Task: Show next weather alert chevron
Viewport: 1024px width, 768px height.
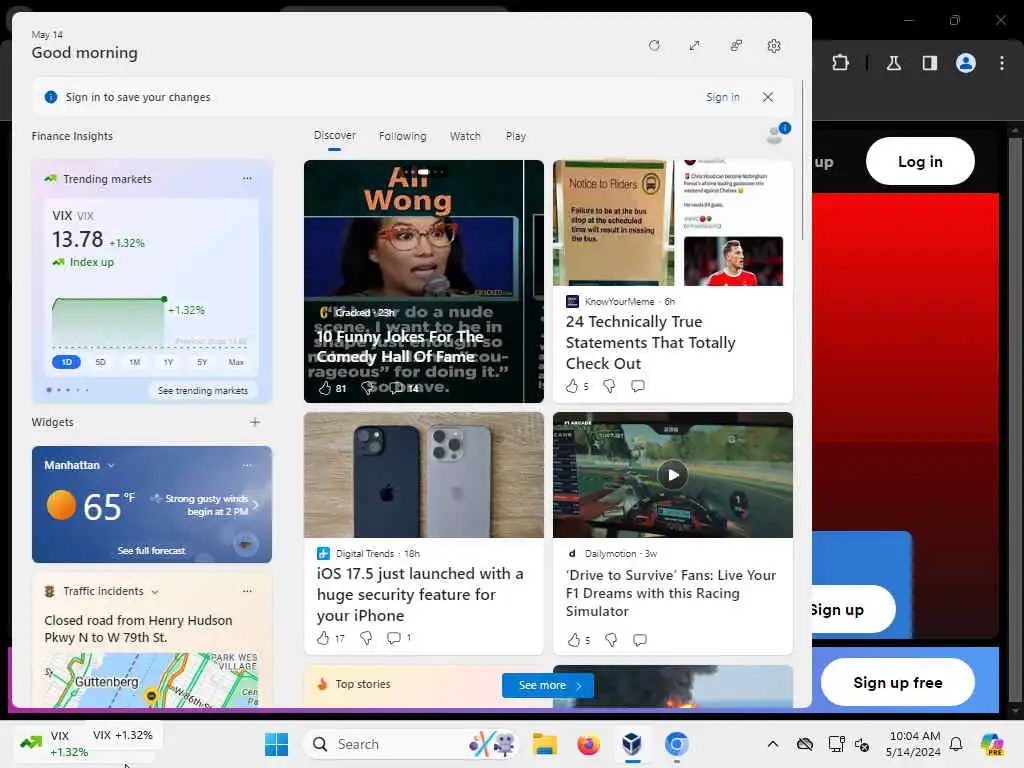Action: tap(255, 505)
